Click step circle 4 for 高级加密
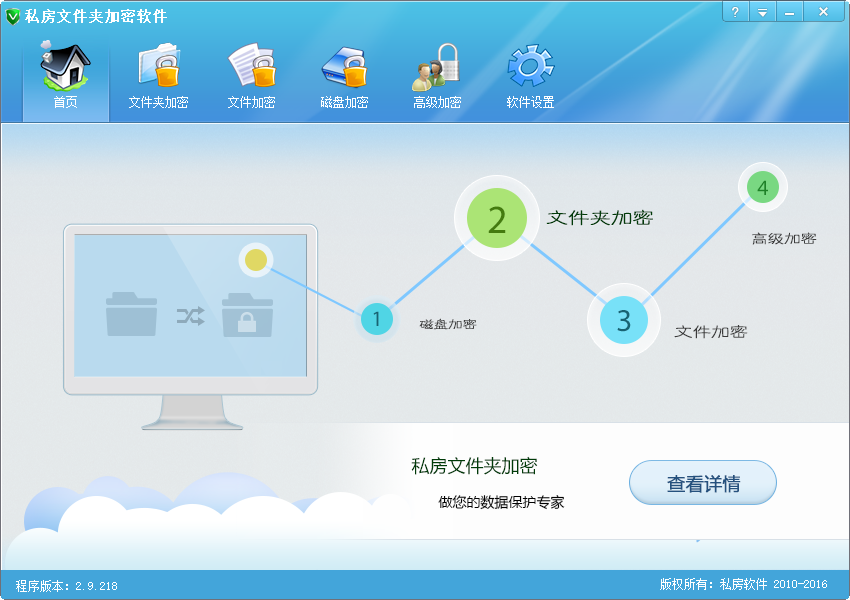This screenshot has width=850, height=600. pos(762,187)
